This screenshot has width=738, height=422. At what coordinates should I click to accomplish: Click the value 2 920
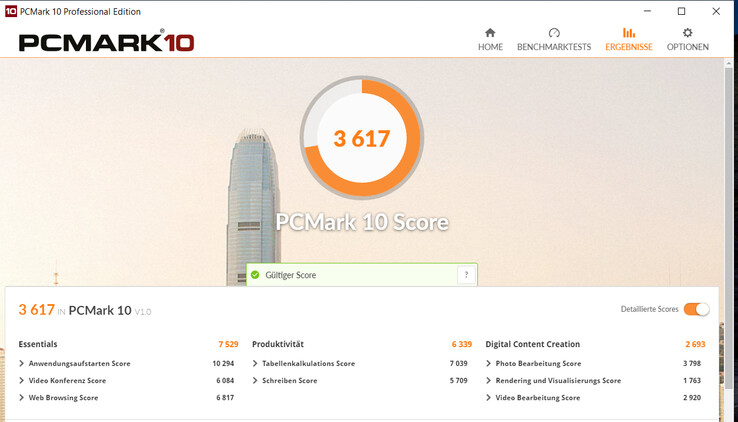click(x=692, y=398)
